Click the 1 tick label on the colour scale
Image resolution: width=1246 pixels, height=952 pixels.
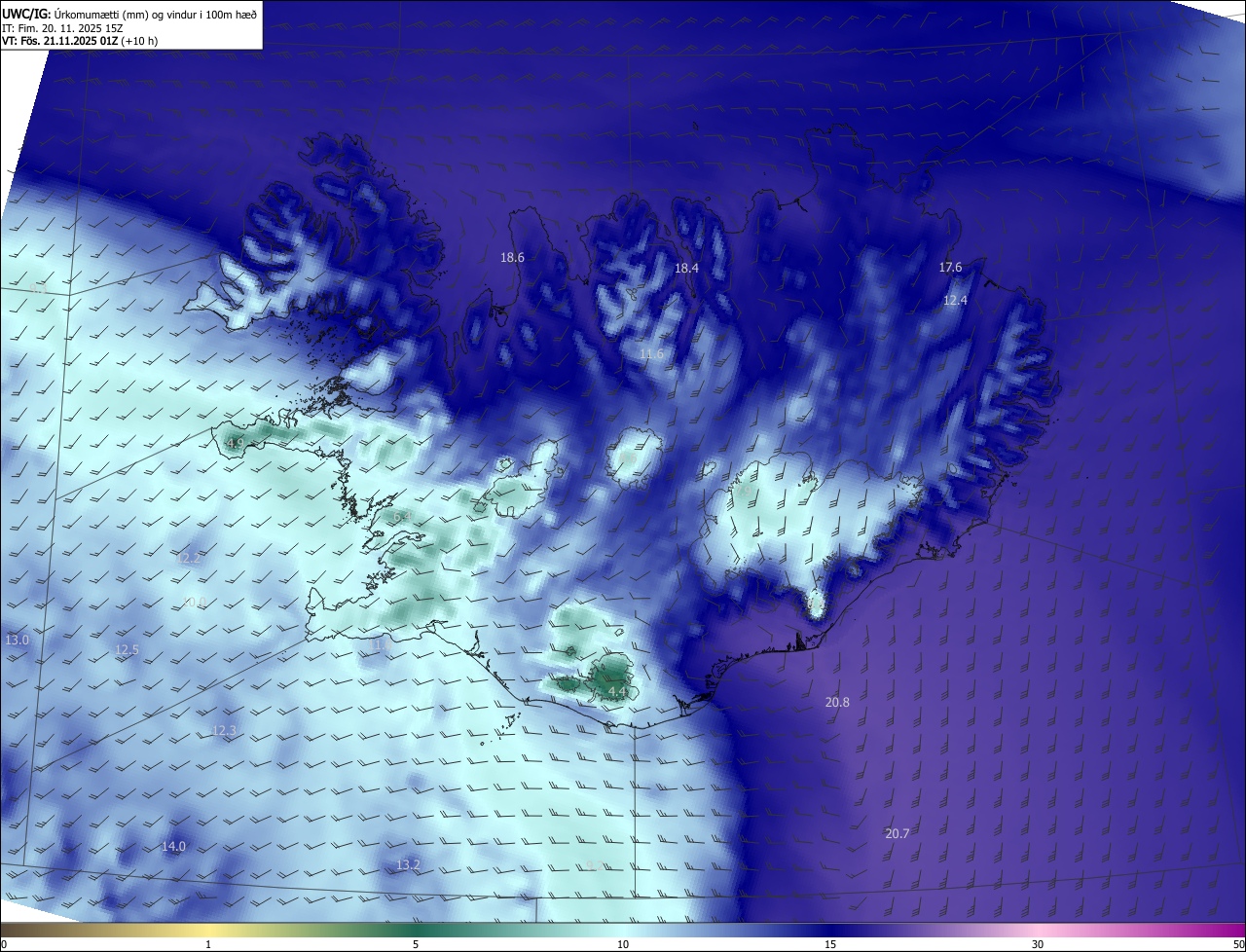click(x=208, y=944)
